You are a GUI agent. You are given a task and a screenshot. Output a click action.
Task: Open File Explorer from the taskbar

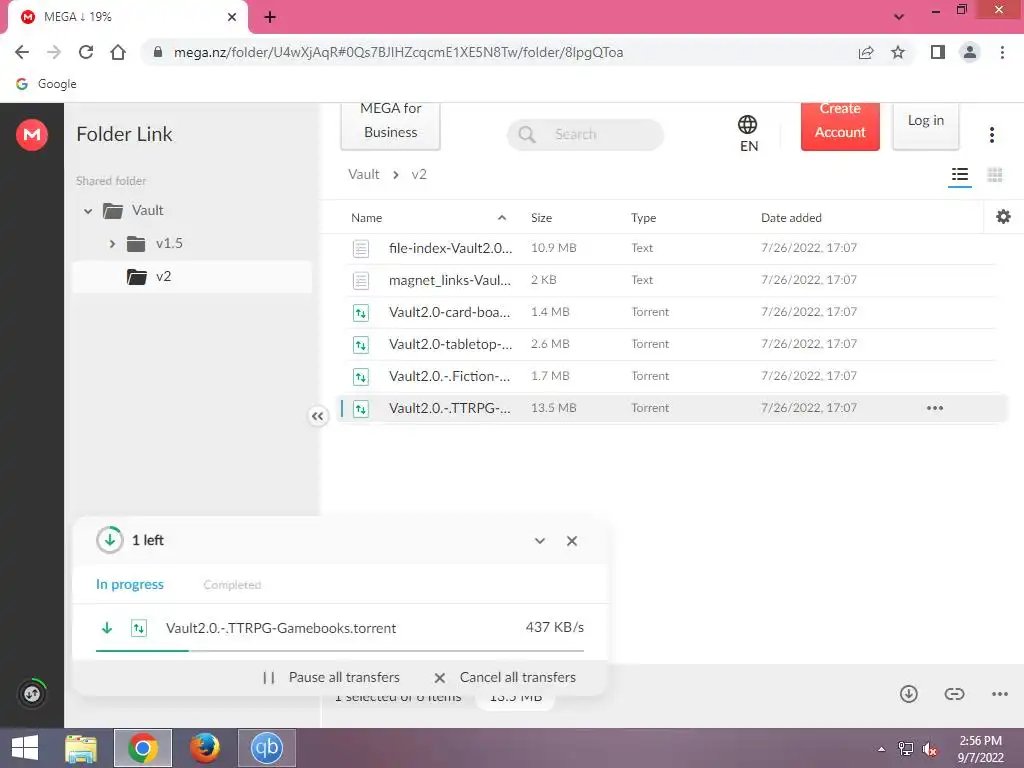point(81,748)
